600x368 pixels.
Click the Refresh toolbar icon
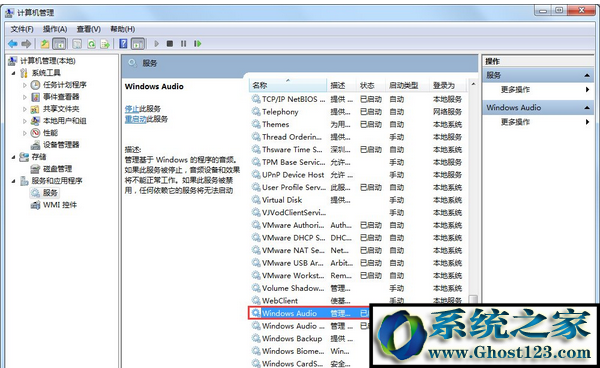pos(91,44)
